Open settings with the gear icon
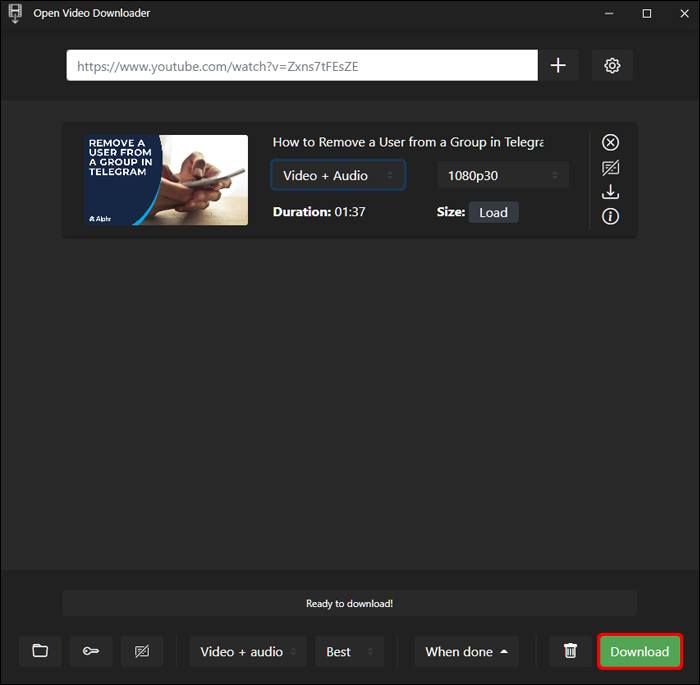Screen dimensions: 700x685 tap(612, 65)
